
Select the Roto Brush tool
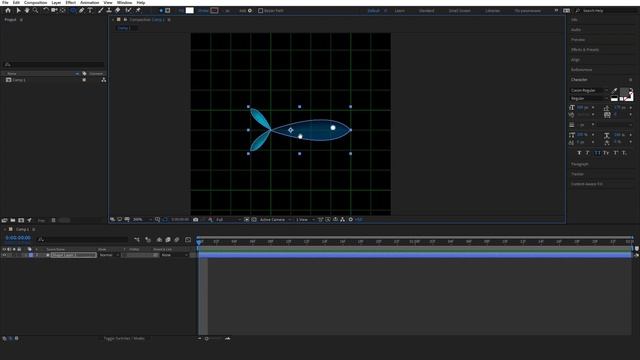(x=129, y=10)
